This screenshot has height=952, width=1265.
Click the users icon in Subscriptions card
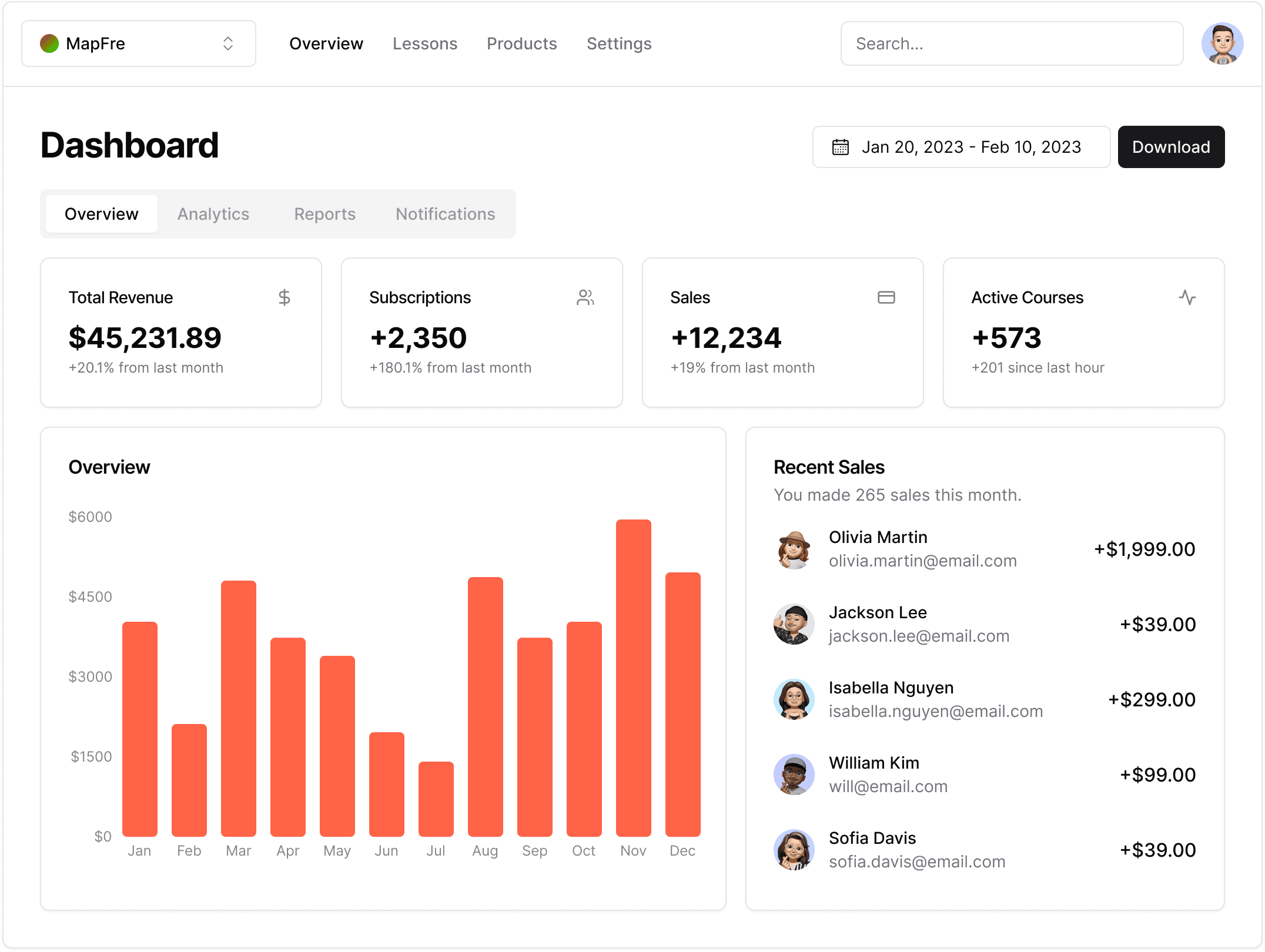pyautogui.click(x=585, y=297)
